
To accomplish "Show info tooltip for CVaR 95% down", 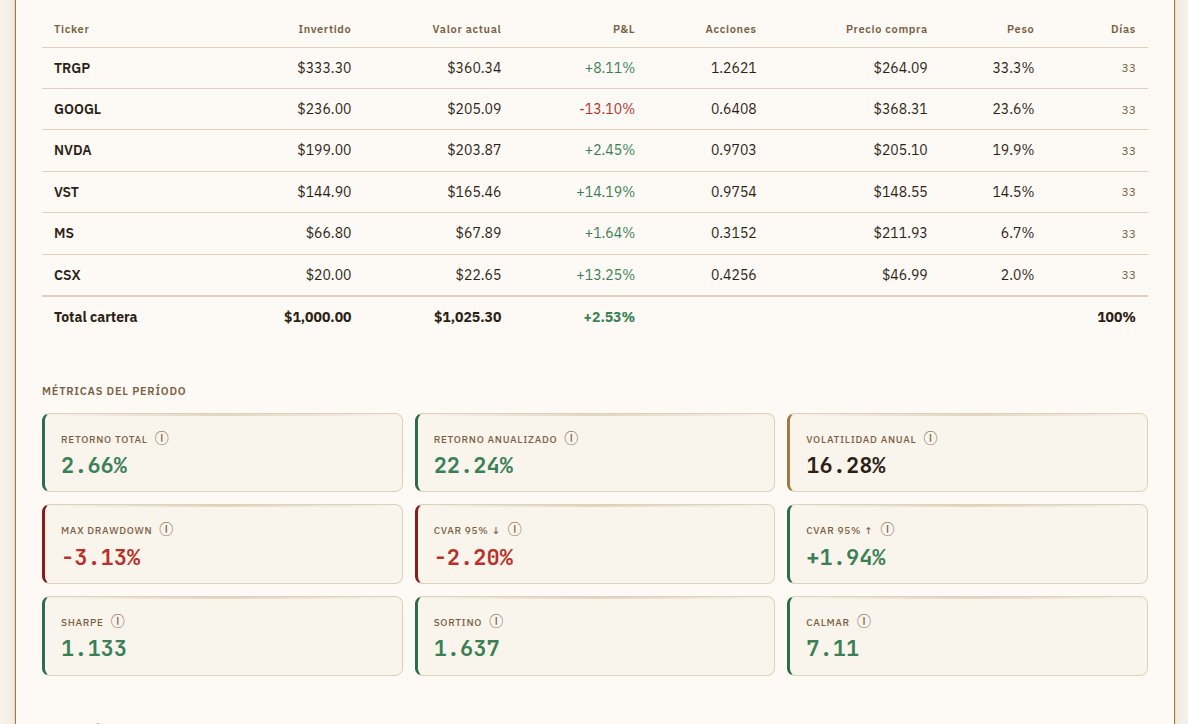I will (x=514, y=529).
